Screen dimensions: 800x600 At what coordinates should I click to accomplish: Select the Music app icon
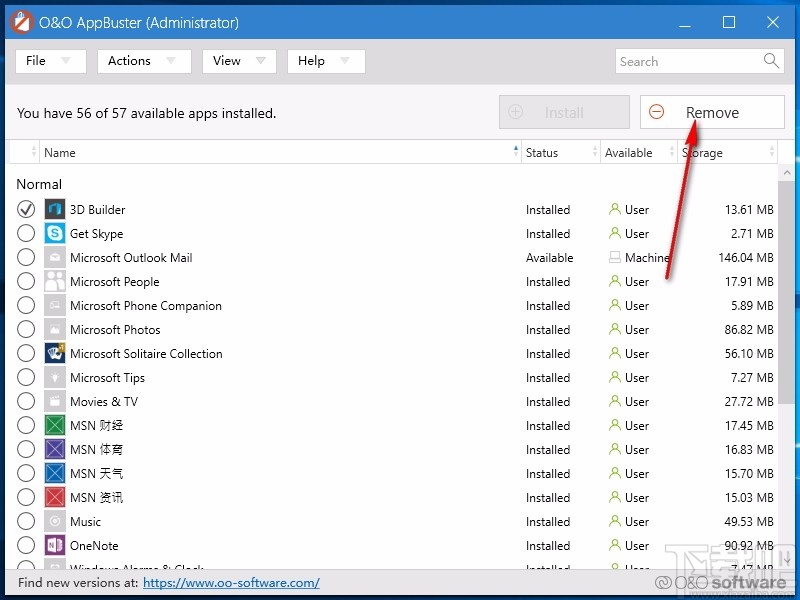pyautogui.click(x=53, y=521)
